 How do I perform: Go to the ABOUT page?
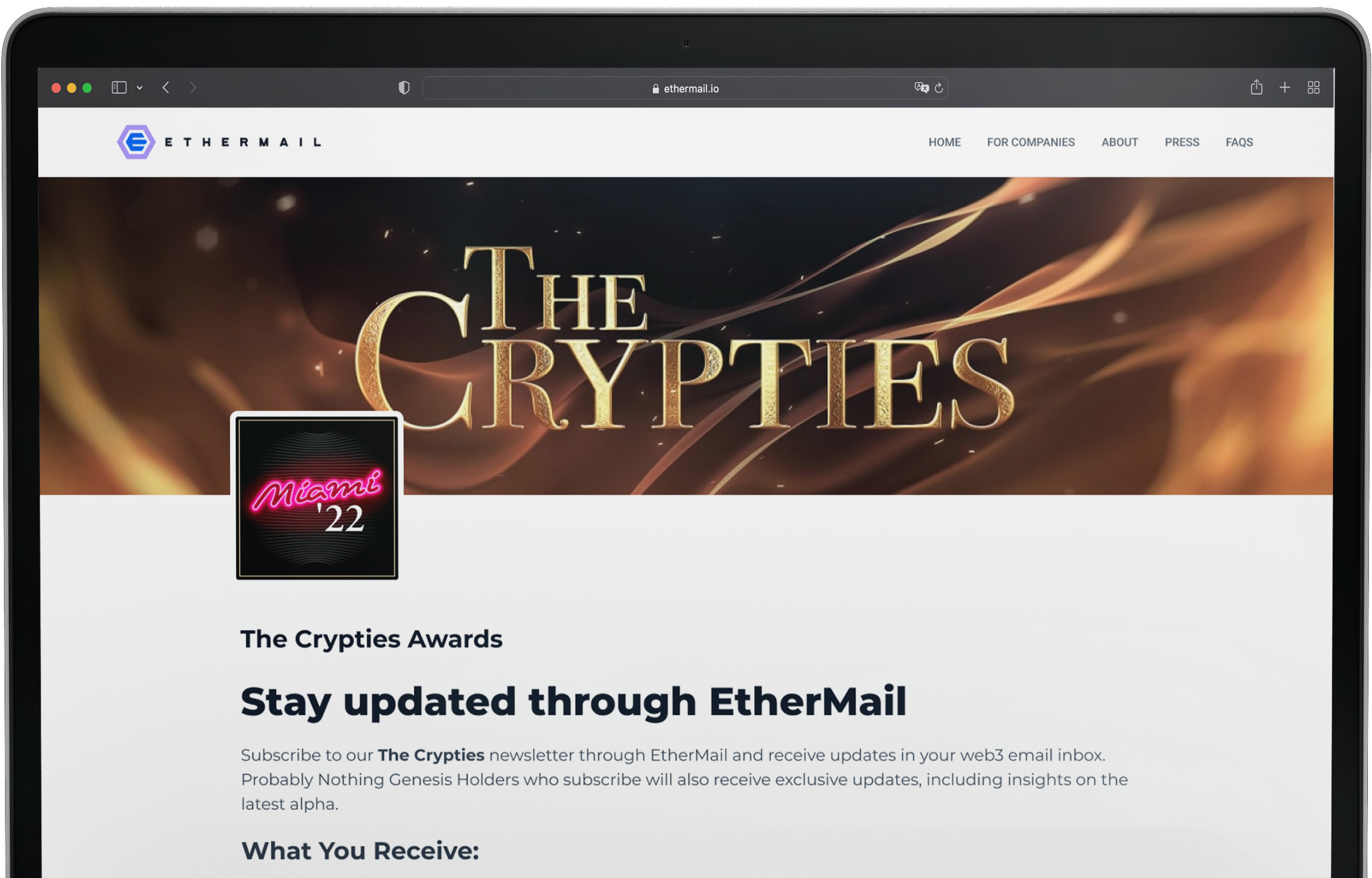tap(1119, 142)
